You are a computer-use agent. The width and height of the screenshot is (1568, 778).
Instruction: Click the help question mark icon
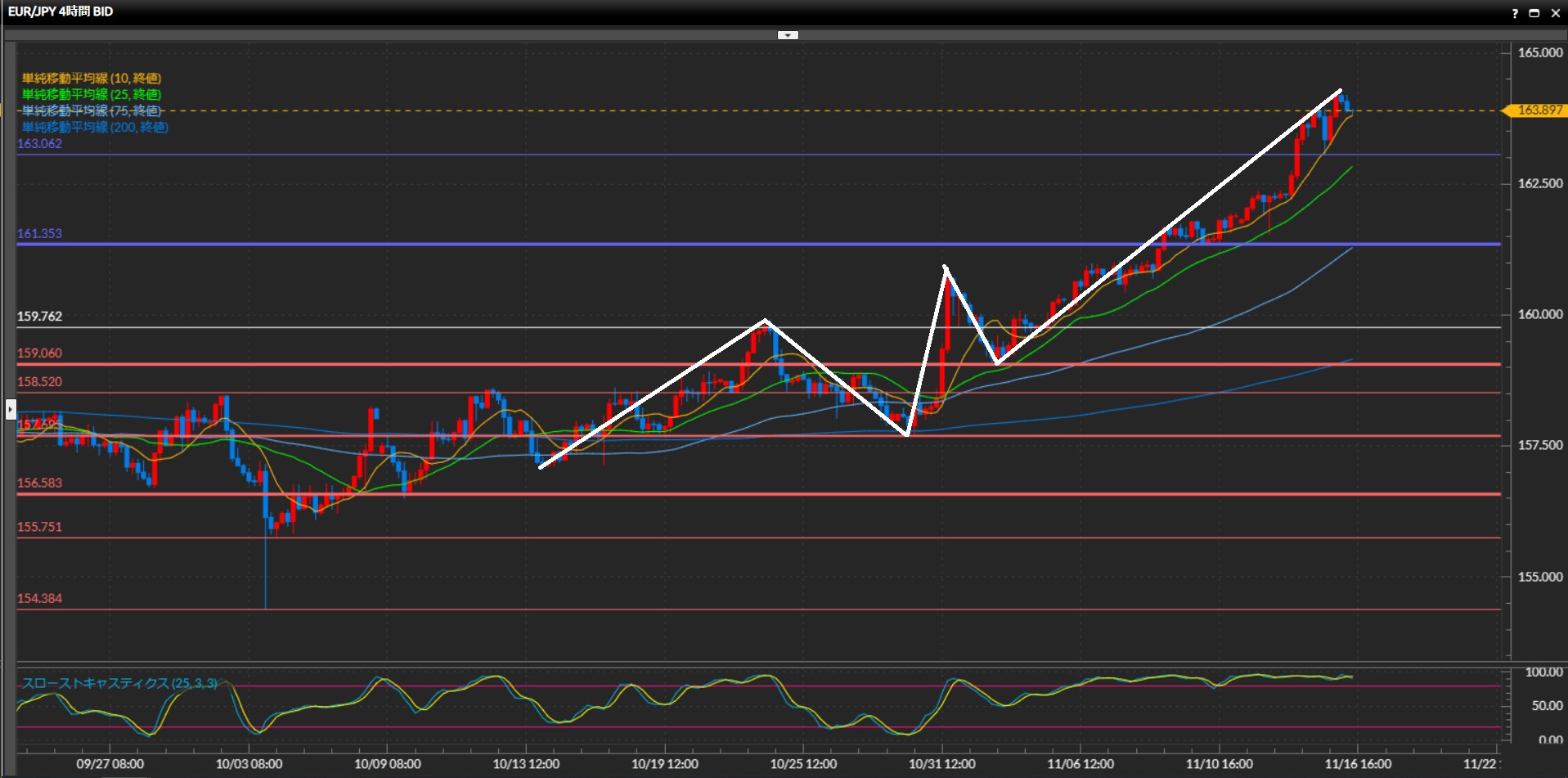pos(1515,13)
